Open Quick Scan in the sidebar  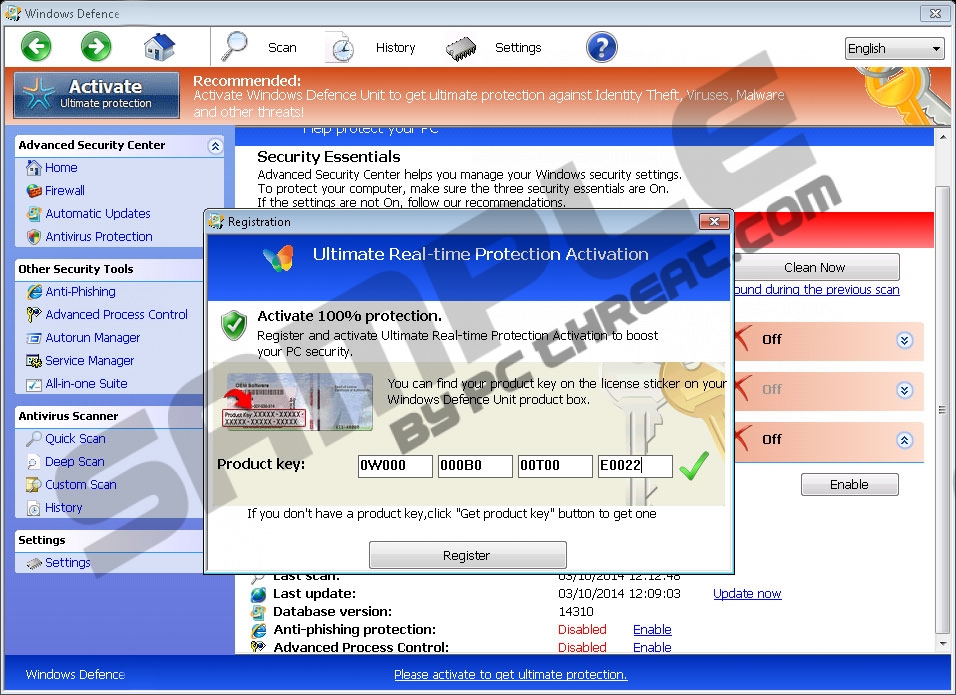point(75,438)
